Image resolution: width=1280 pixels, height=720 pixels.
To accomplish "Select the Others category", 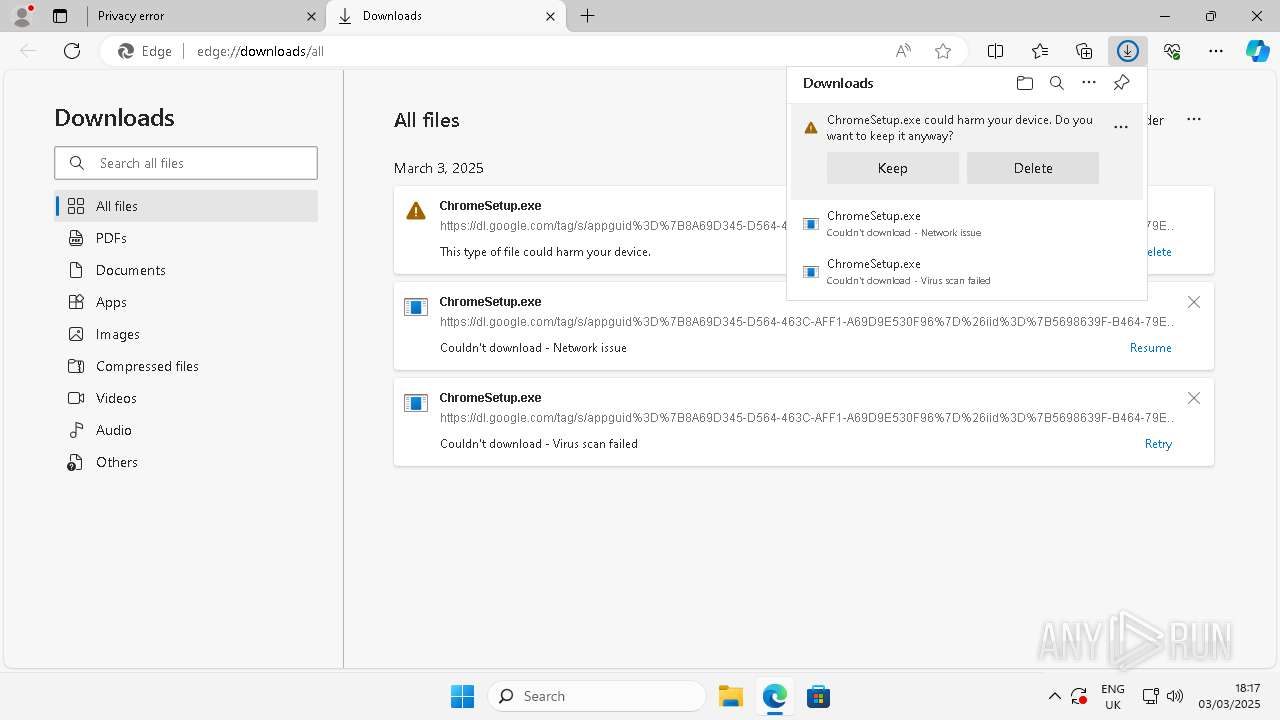I will tap(187, 462).
